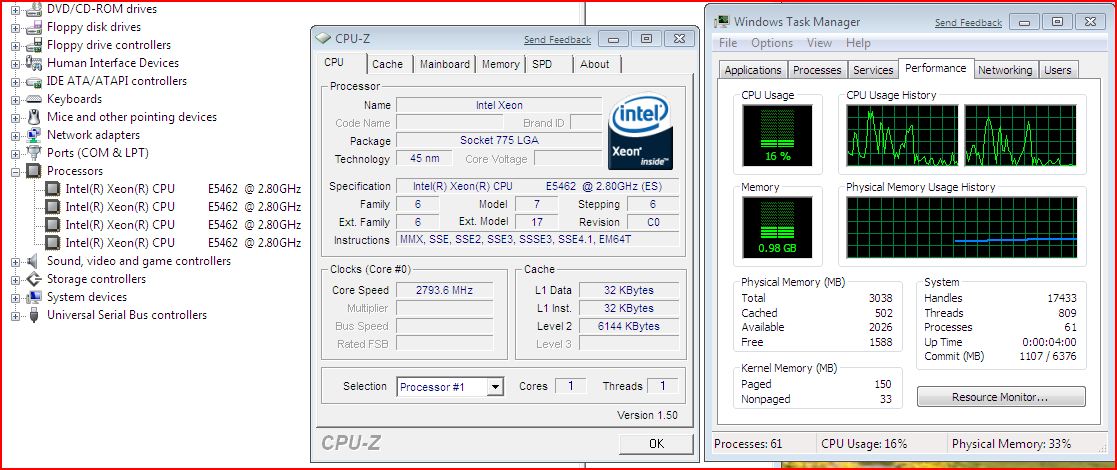
Task: Click the Windows Task Manager title bar icon
Action: (722, 22)
